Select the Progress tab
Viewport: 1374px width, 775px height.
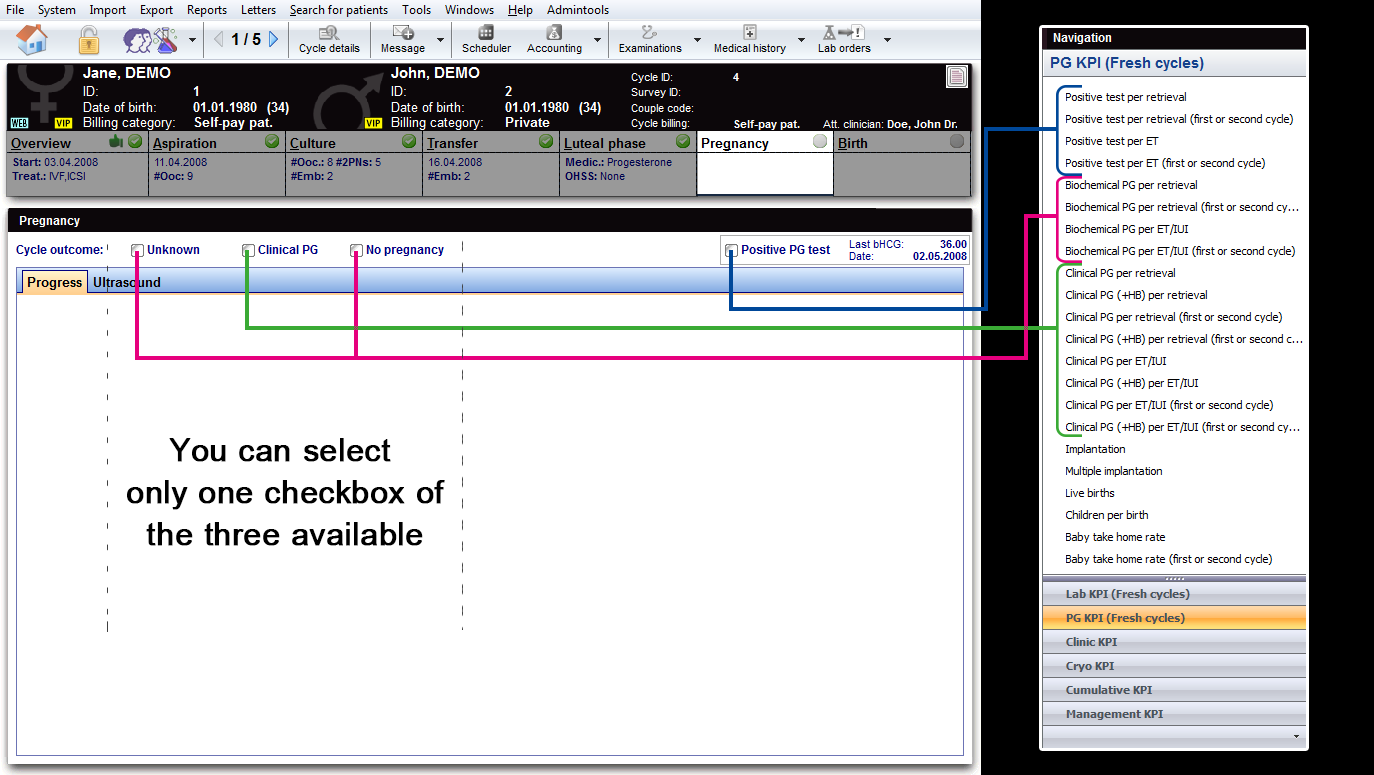click(x=55, y=282)
